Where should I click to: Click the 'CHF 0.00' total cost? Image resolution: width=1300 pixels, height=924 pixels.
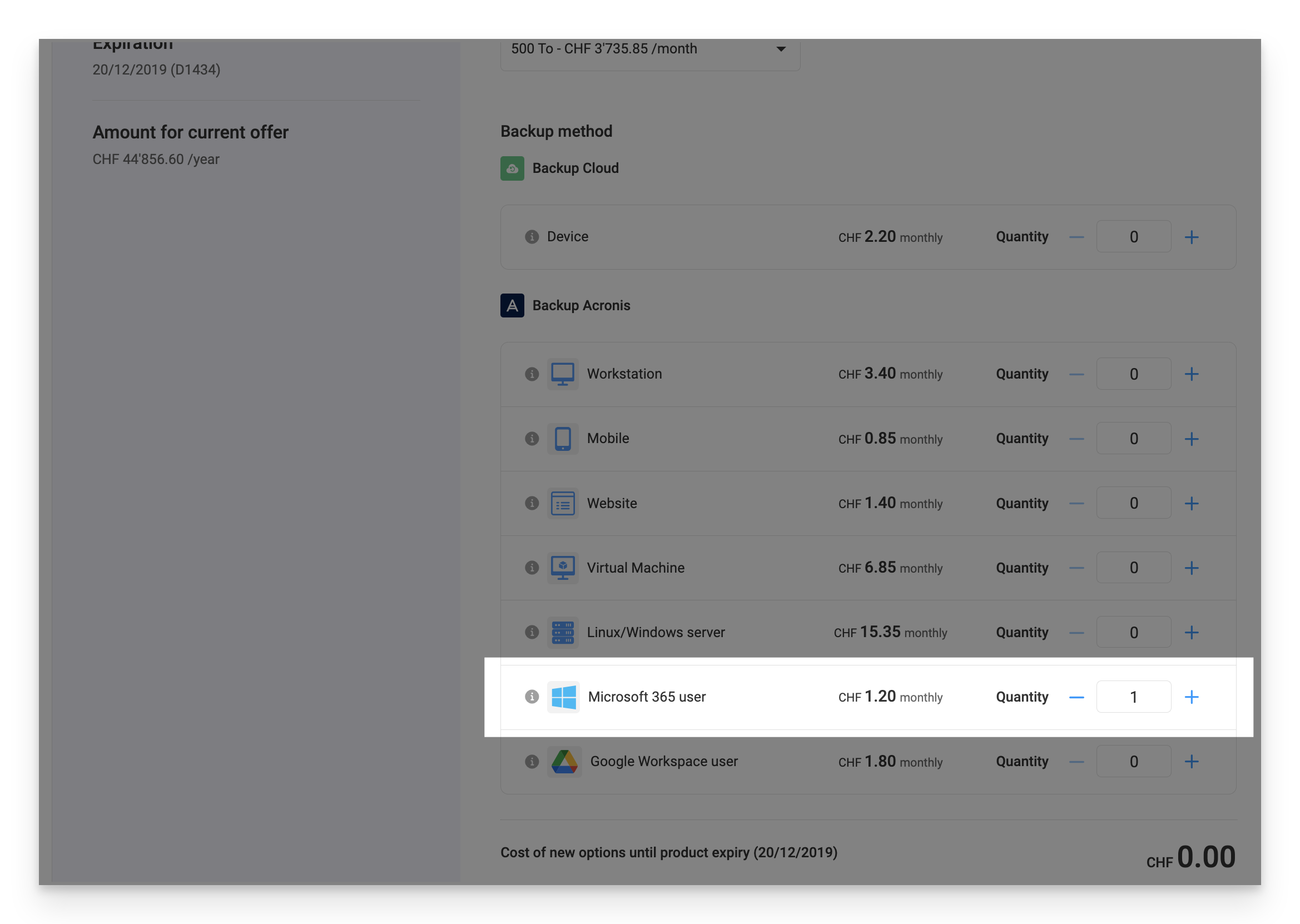[x=1191, y=857]
